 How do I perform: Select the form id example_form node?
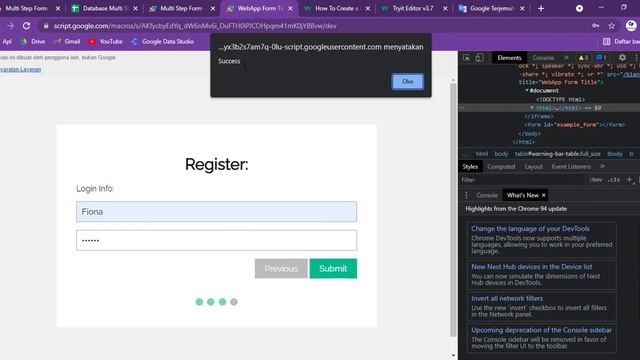tap(575, 125)
